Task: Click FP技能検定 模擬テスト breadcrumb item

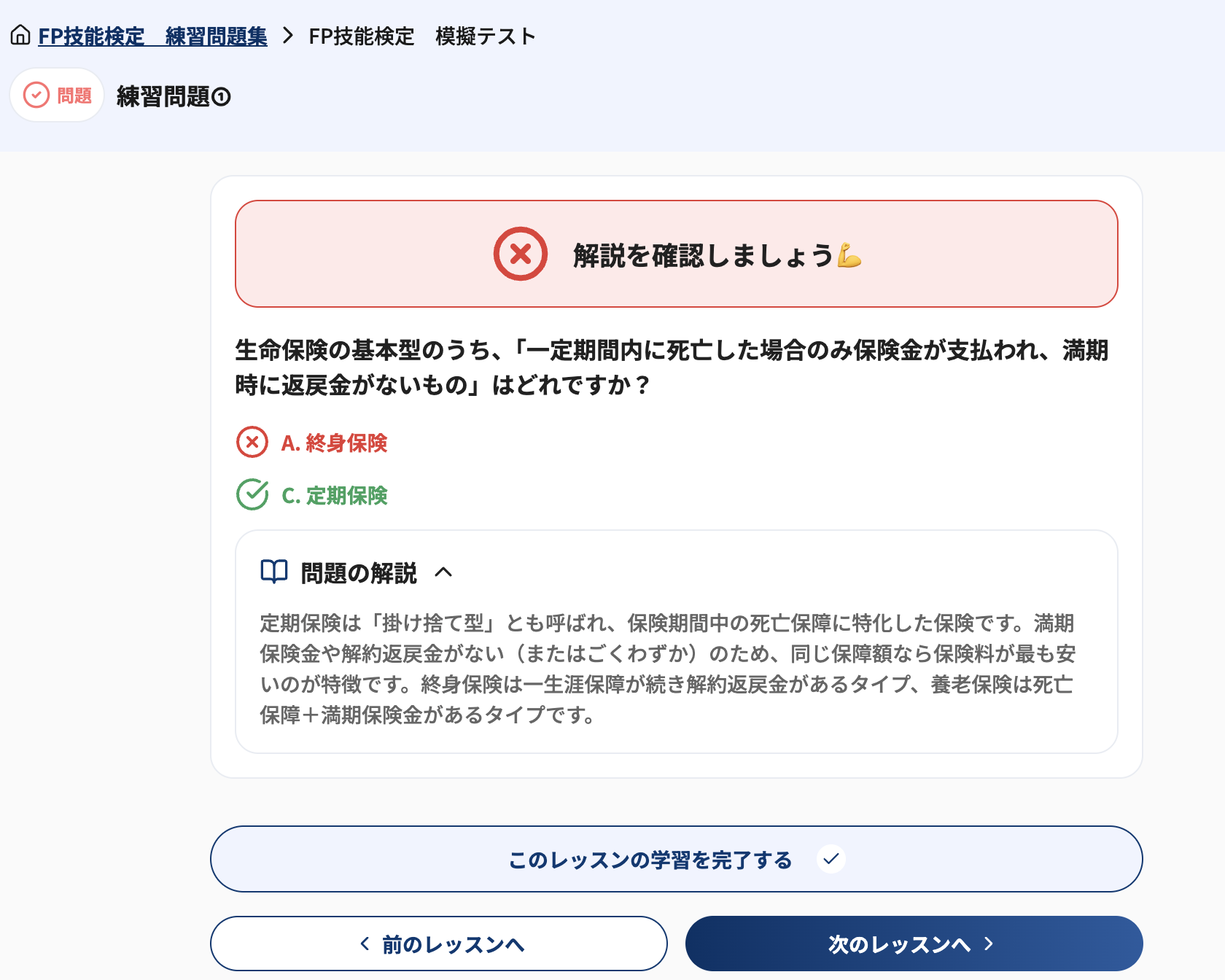Action: (x=422, y=36)
